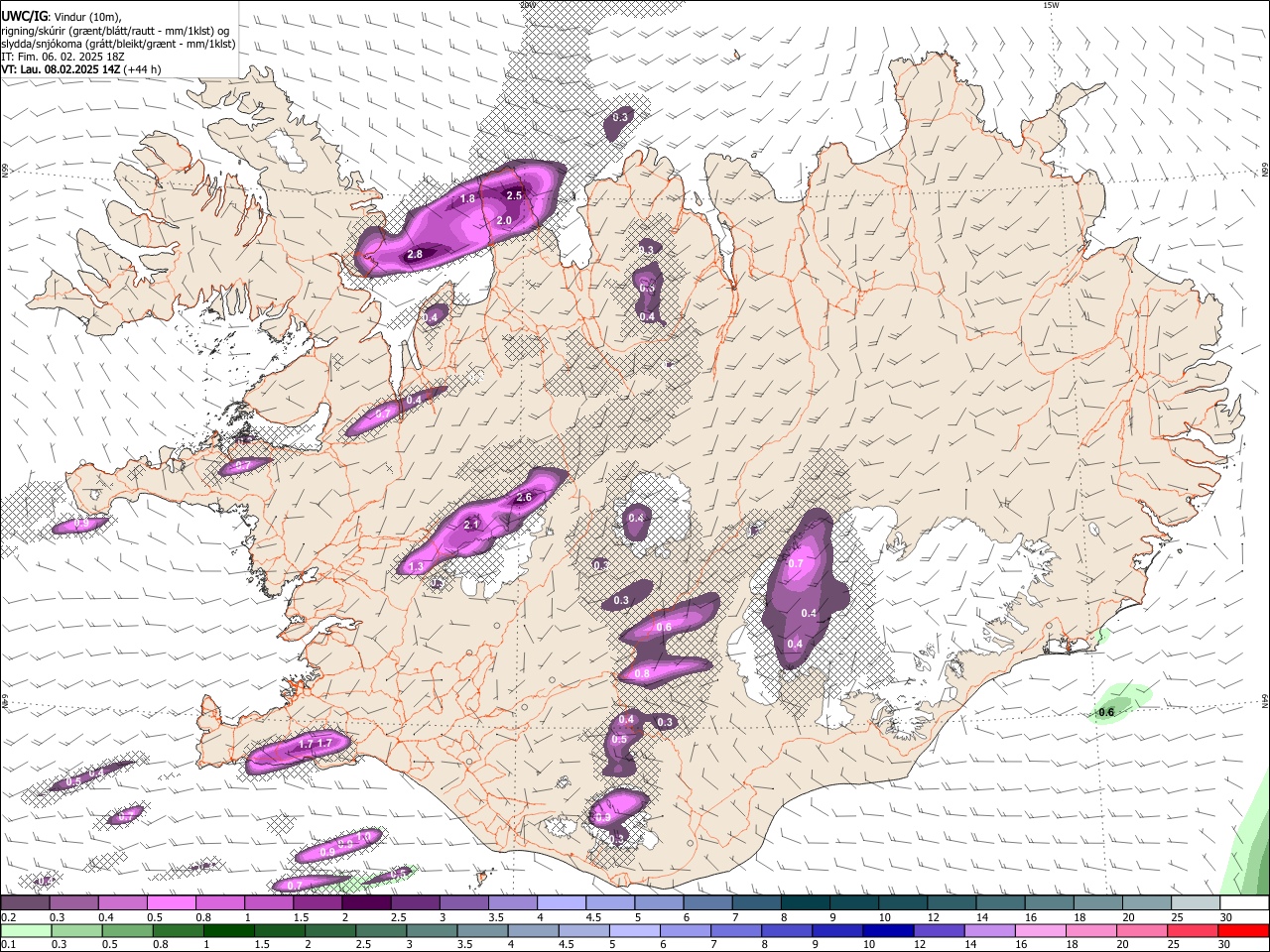
Task: Click the 2.6 value on the map
Action: (525, 498)
